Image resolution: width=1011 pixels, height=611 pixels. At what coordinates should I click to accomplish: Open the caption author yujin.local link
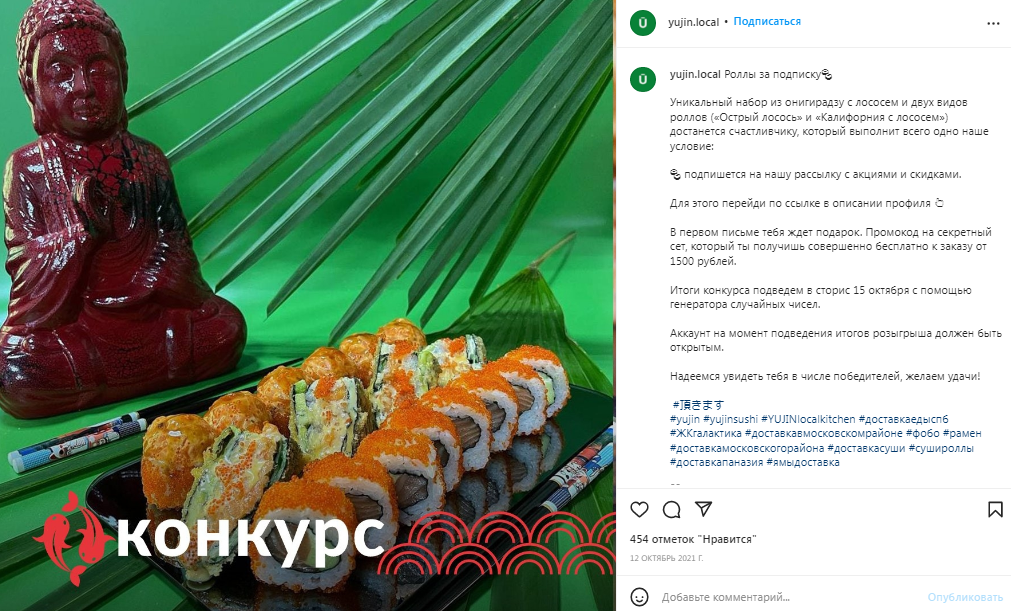pyautogui.click(x=695, y=74)
